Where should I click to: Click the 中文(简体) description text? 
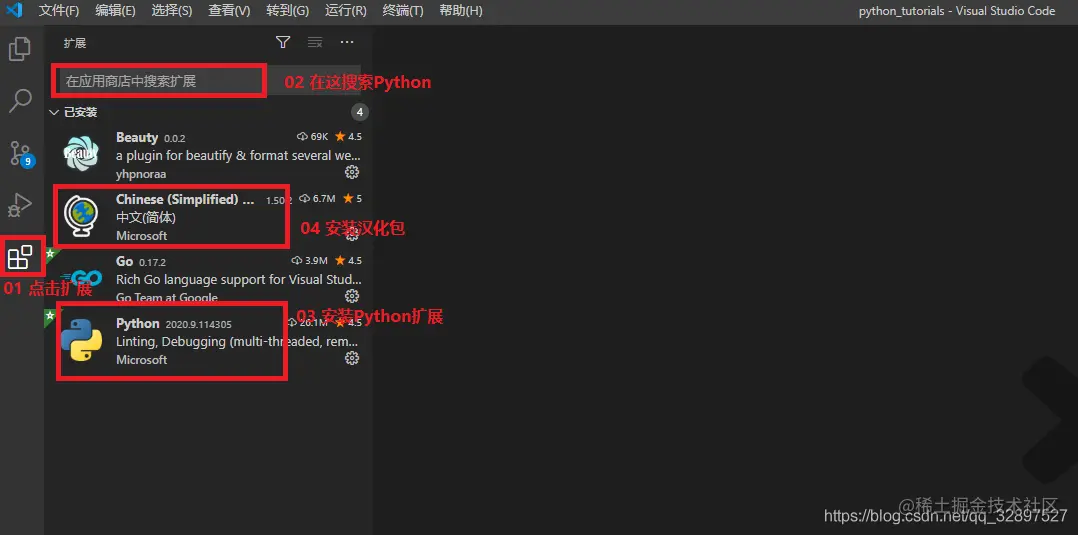(x=146, y=218)
